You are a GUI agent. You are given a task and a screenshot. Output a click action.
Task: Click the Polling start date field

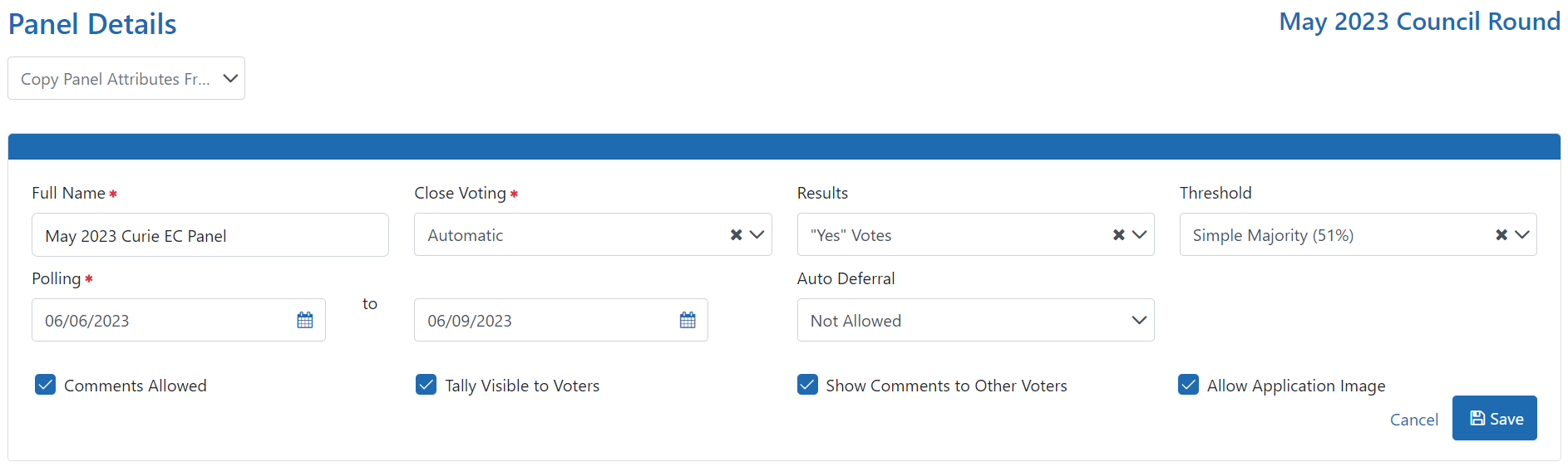pyautogui.click(x=162, y=320)
